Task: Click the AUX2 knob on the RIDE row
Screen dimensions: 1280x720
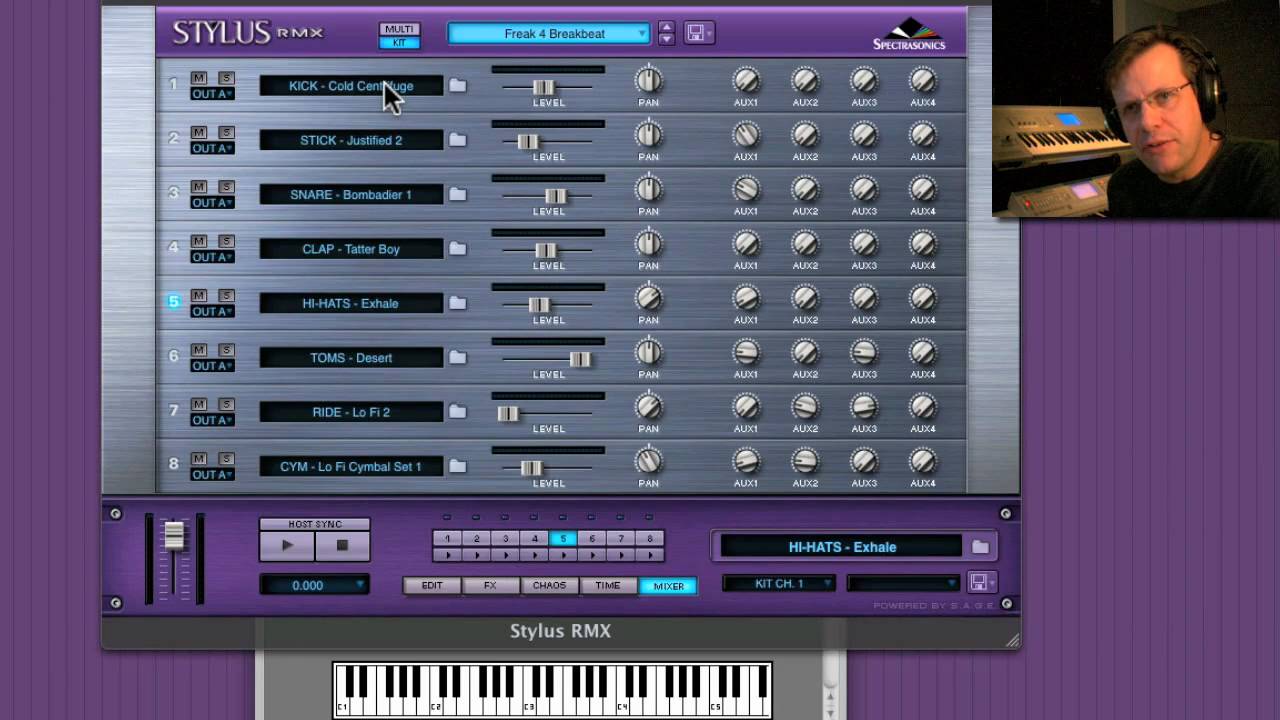Action: (x=805, y=407)
